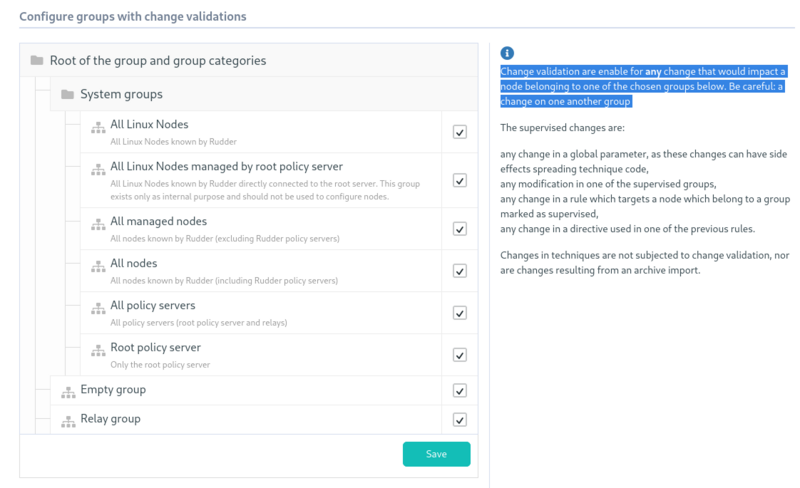
Task: Select the Root policy server group name
Action: 156,347
